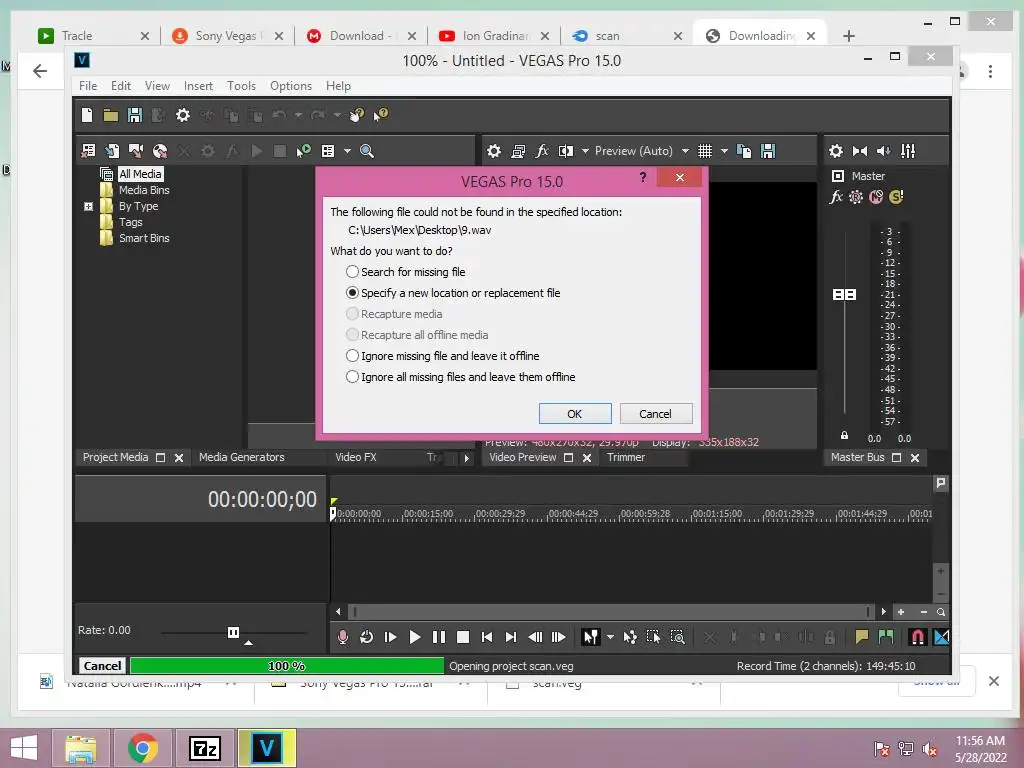Open Overlays grid dropdown arrow
The width and height of the screenshot is (1024, 768).
pos(724,151)
